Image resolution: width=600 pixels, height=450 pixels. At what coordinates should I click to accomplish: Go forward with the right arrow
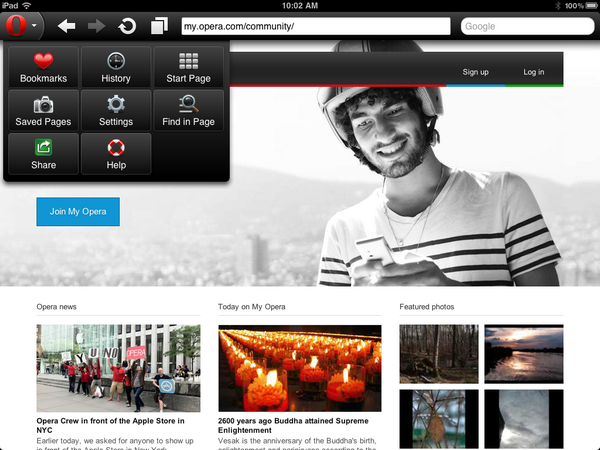coord(97,26)
